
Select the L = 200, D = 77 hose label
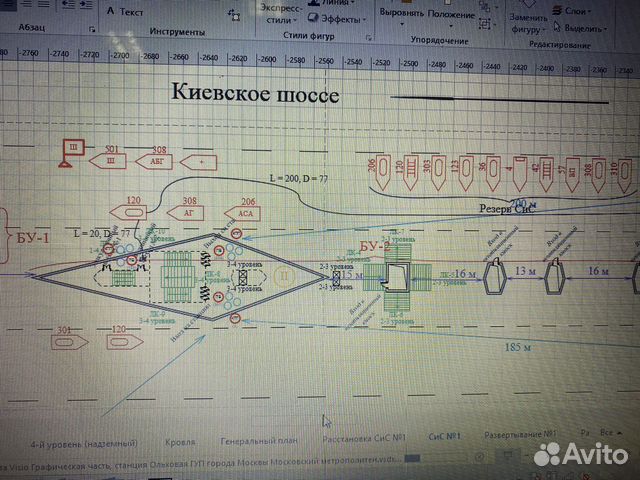(x=298, y=178)
